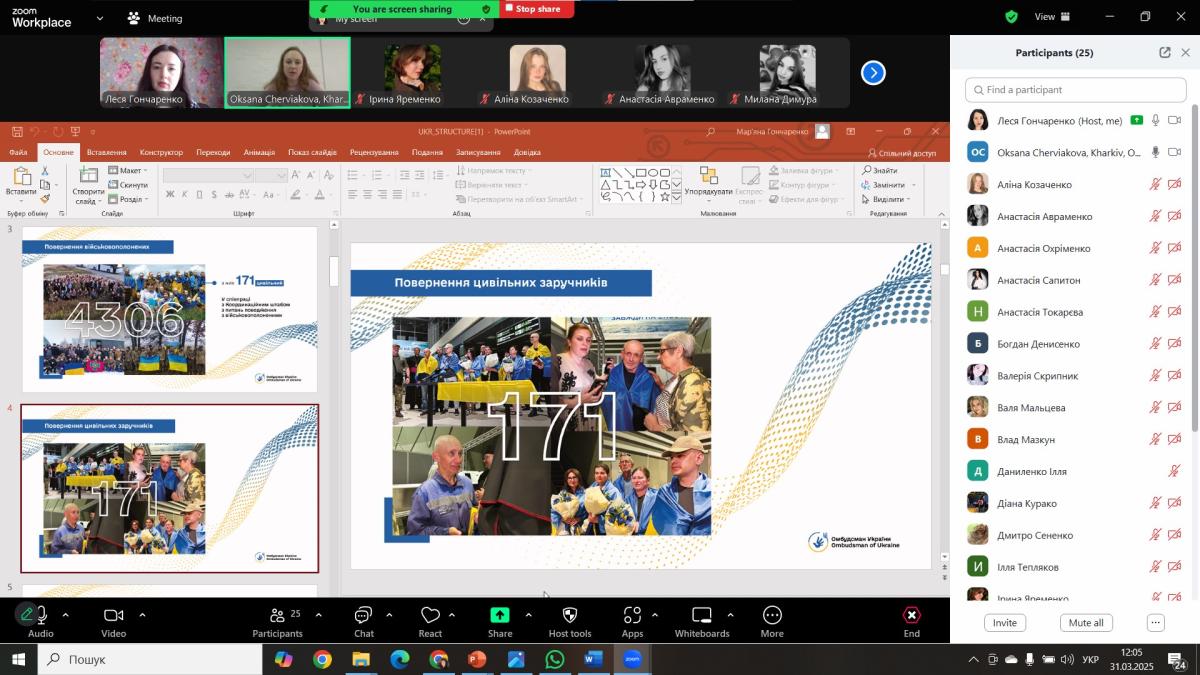Switch to the Вставлення ribbon tab
The image size is (1200, 675).
(106, 152)
